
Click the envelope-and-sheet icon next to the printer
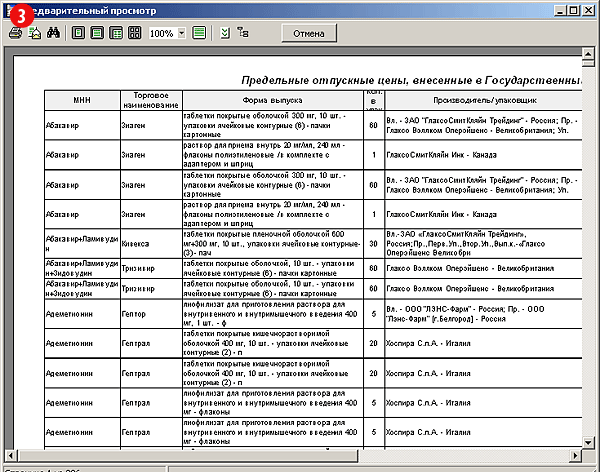35,33
